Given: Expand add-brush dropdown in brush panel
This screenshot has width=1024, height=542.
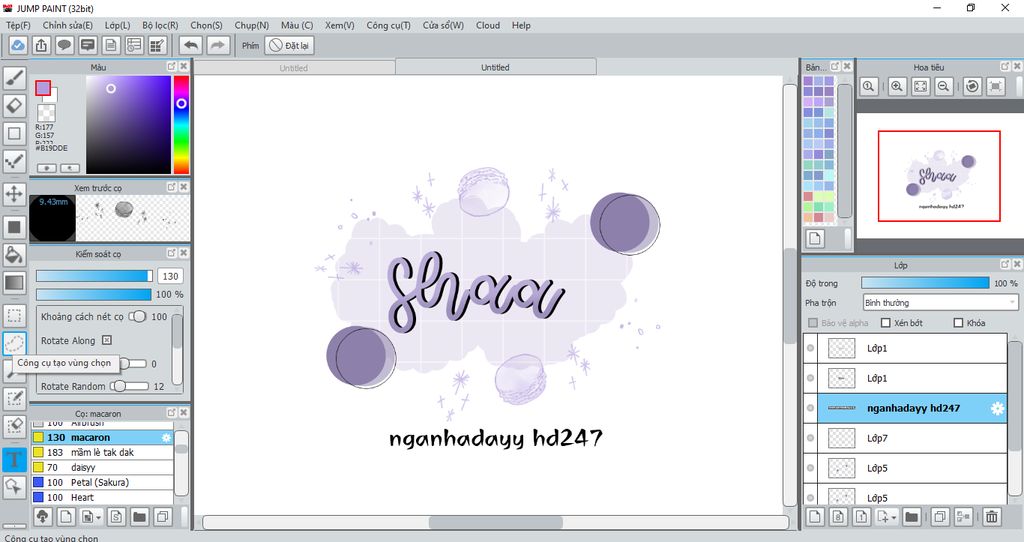Looking at the screenshot, I should (x=98, y=517).
